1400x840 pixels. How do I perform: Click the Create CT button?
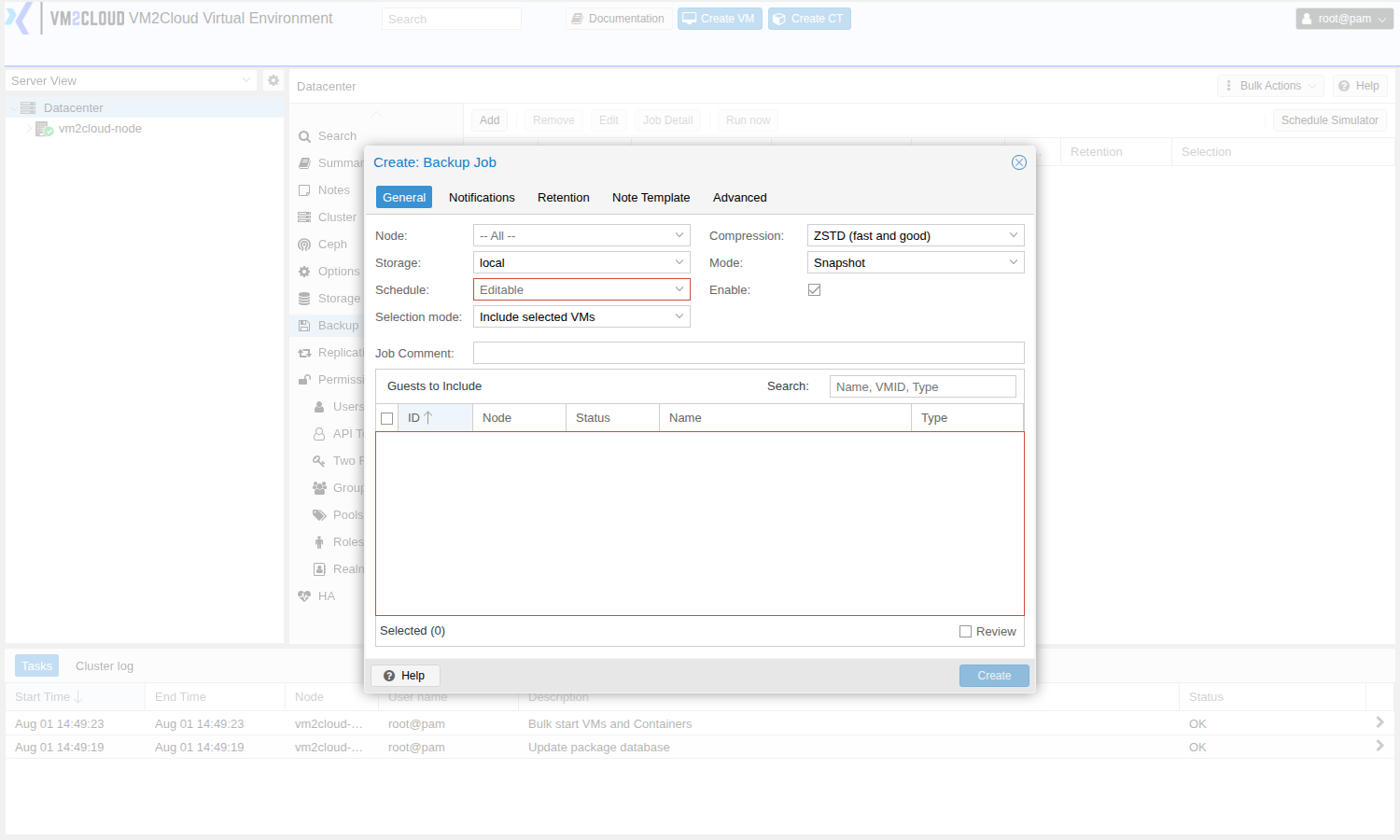click(809, 19)
